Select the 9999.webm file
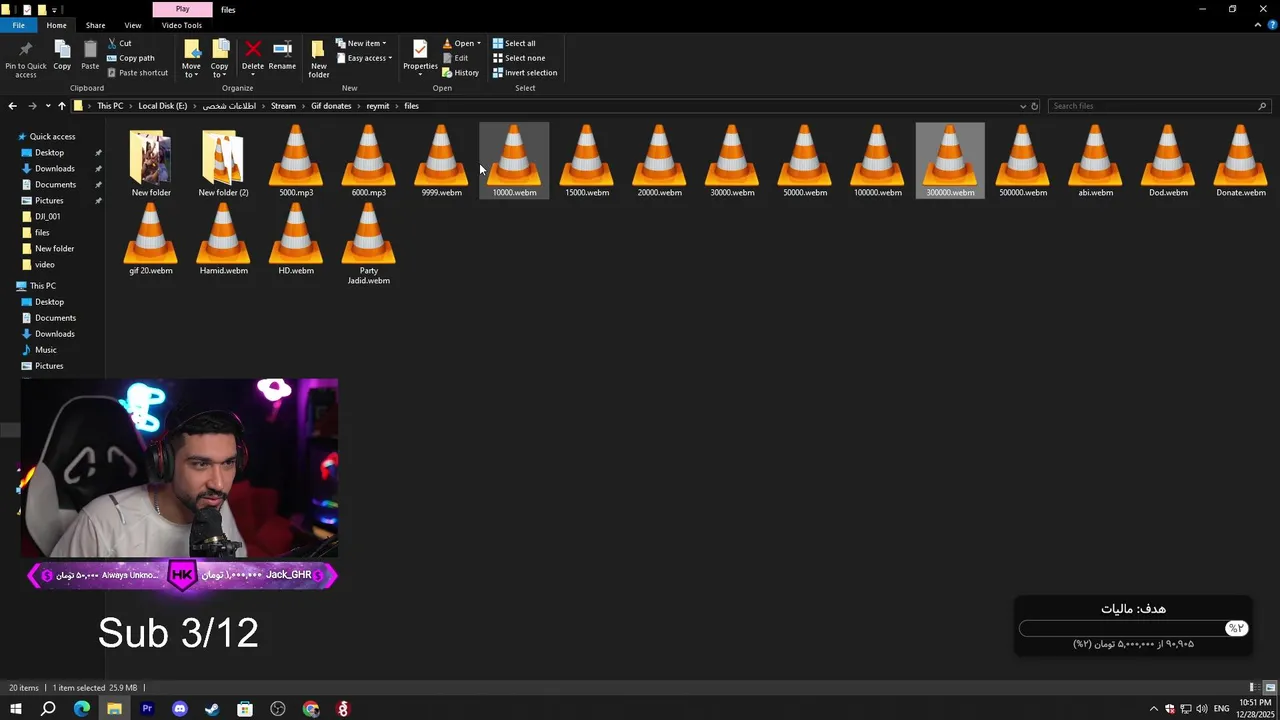 [x=441, y=160]
